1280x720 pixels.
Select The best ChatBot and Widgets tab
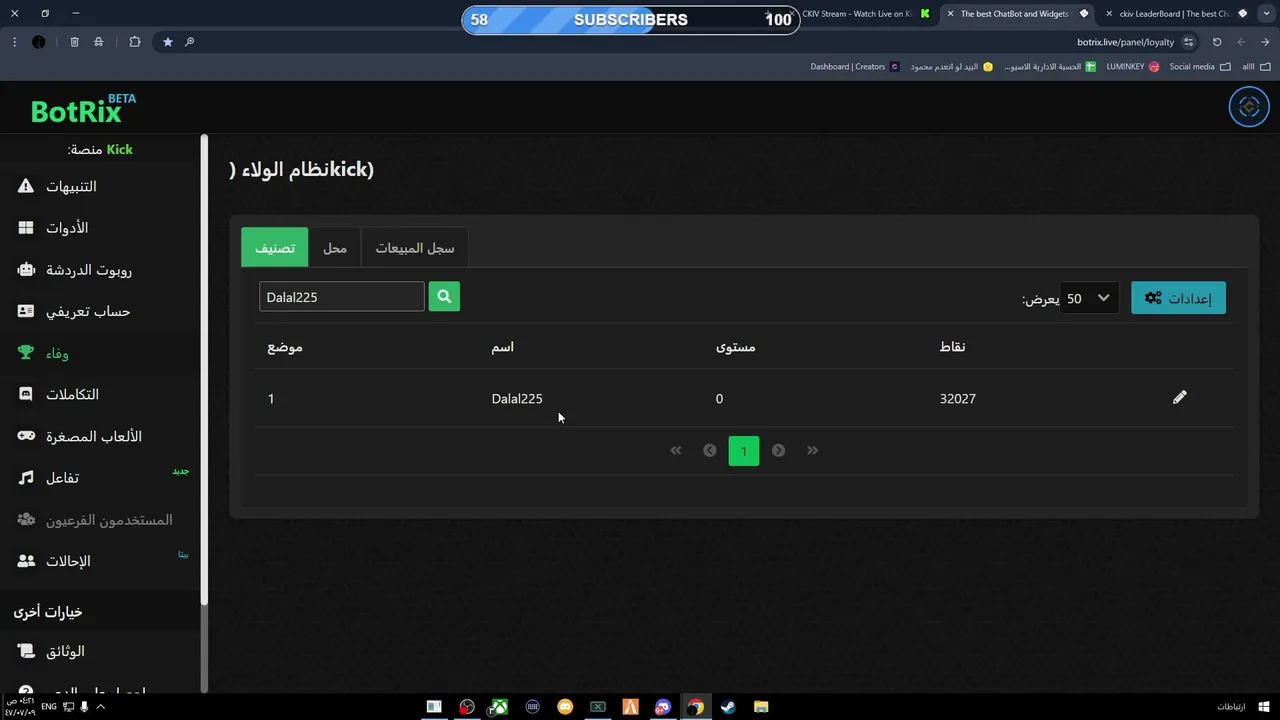click(1018, 14)
